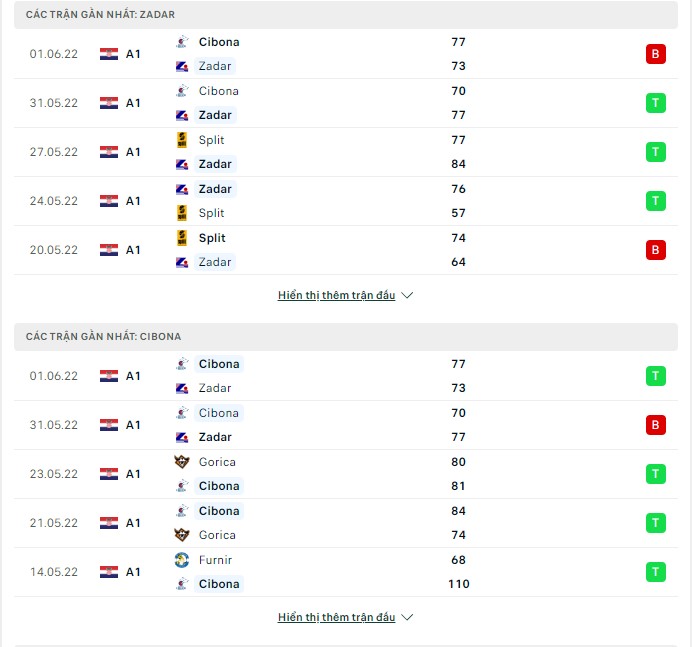Click the chevron arrow beside the Zadar section's show-more link
Viewport: 692px width, 647px height.
coord(407,295)
